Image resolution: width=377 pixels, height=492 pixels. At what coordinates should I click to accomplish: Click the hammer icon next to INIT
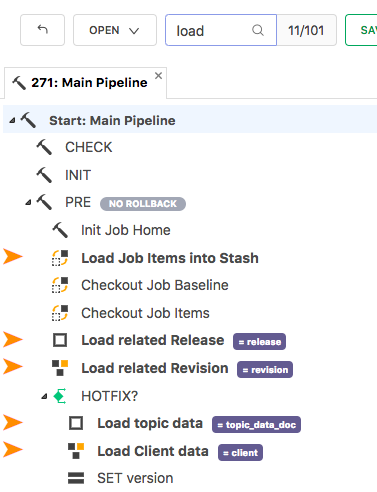pos(44,175)
